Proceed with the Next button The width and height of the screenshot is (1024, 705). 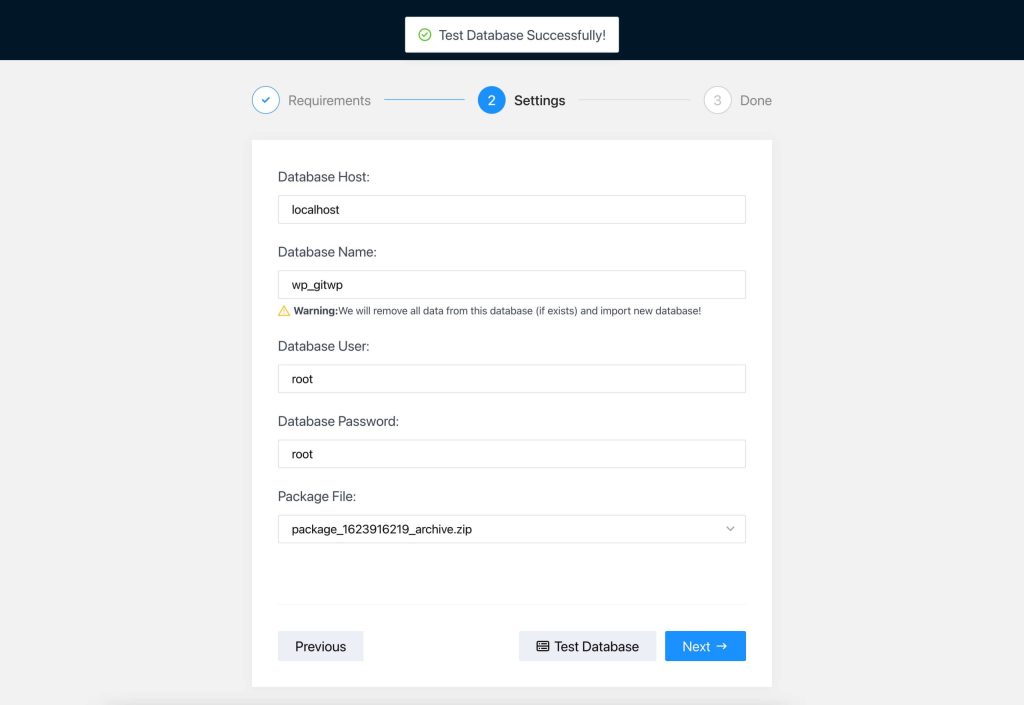705,646
